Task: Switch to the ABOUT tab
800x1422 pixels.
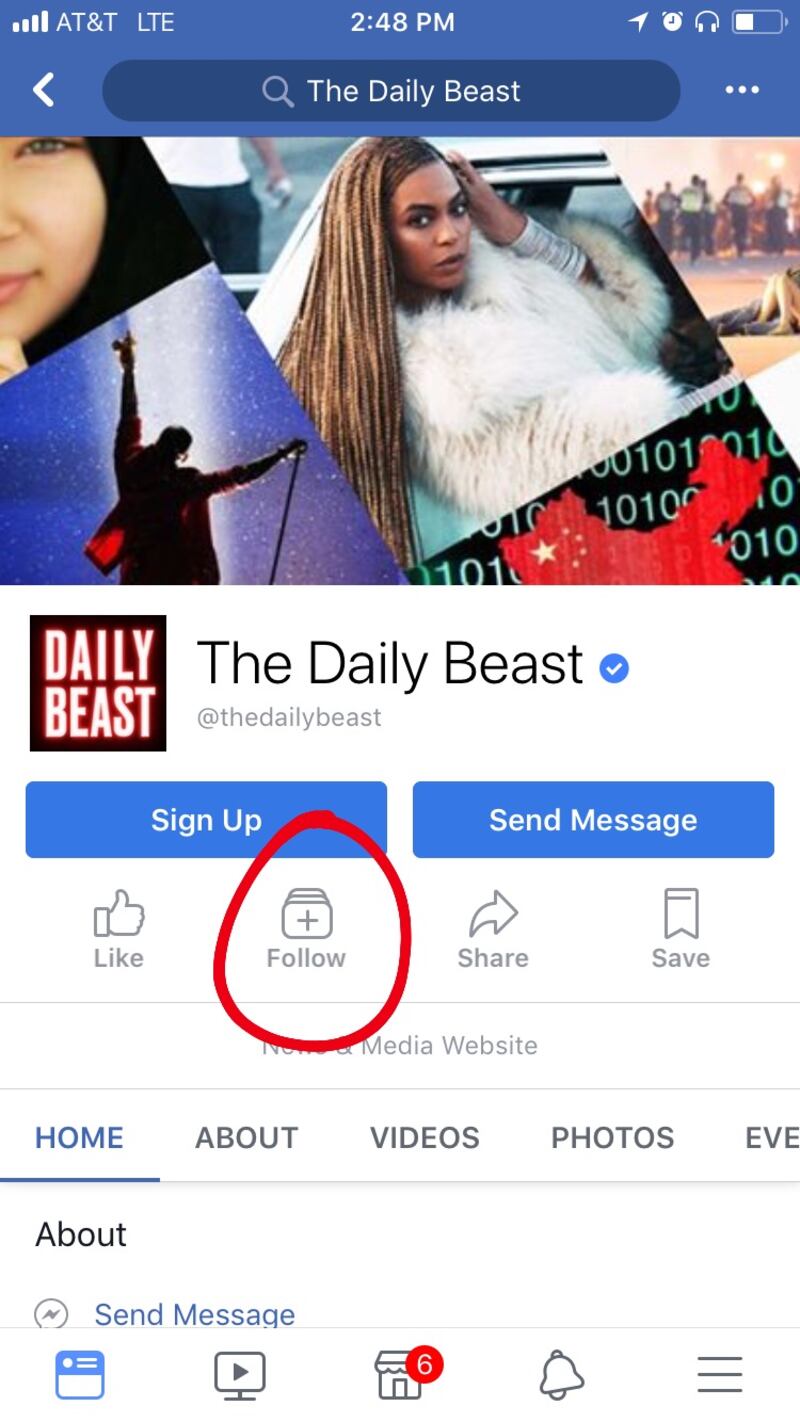Action: (x=247, y=1138)
